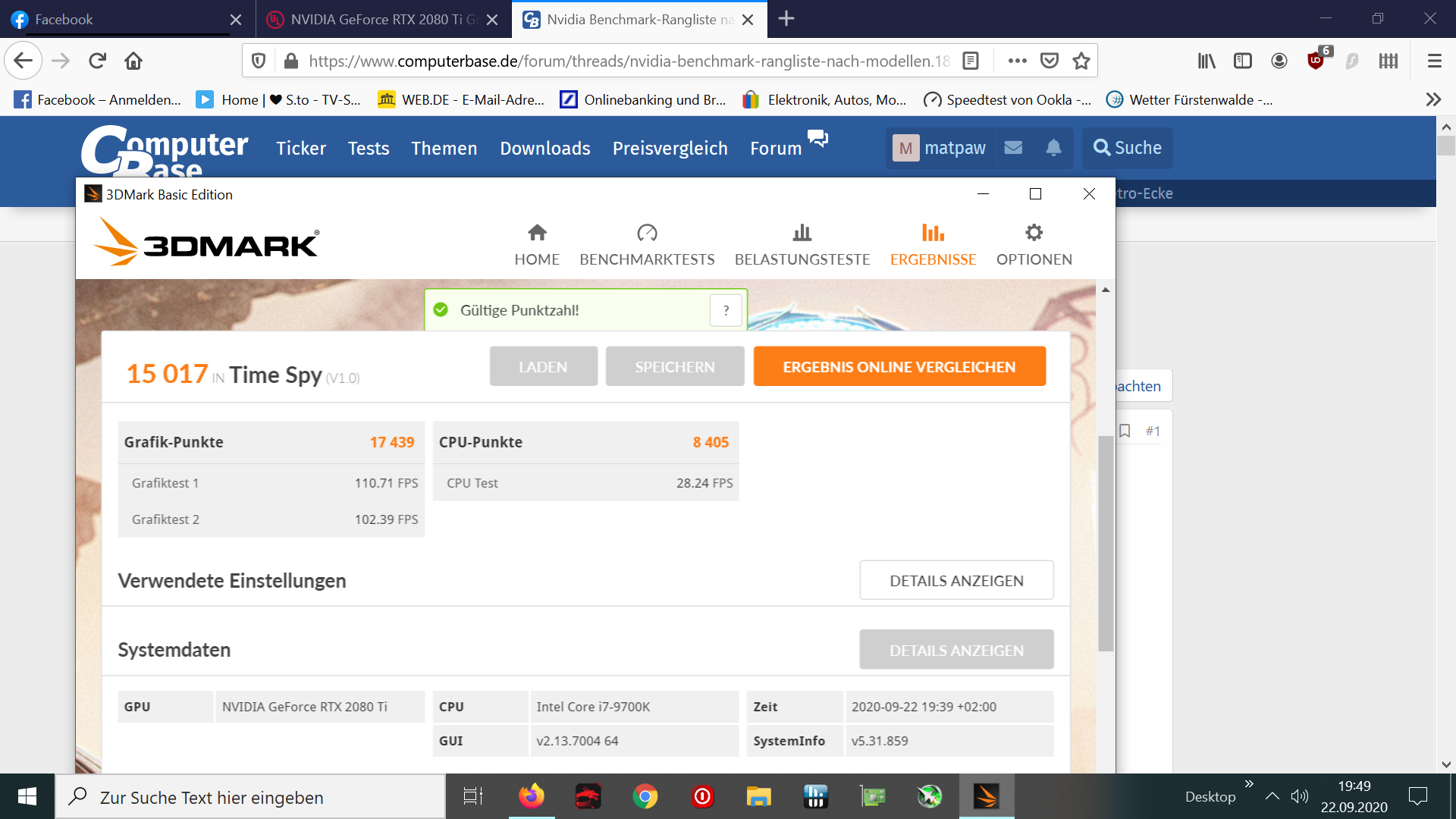Show details for Verwendete Einstellungen

coord(955,580)
